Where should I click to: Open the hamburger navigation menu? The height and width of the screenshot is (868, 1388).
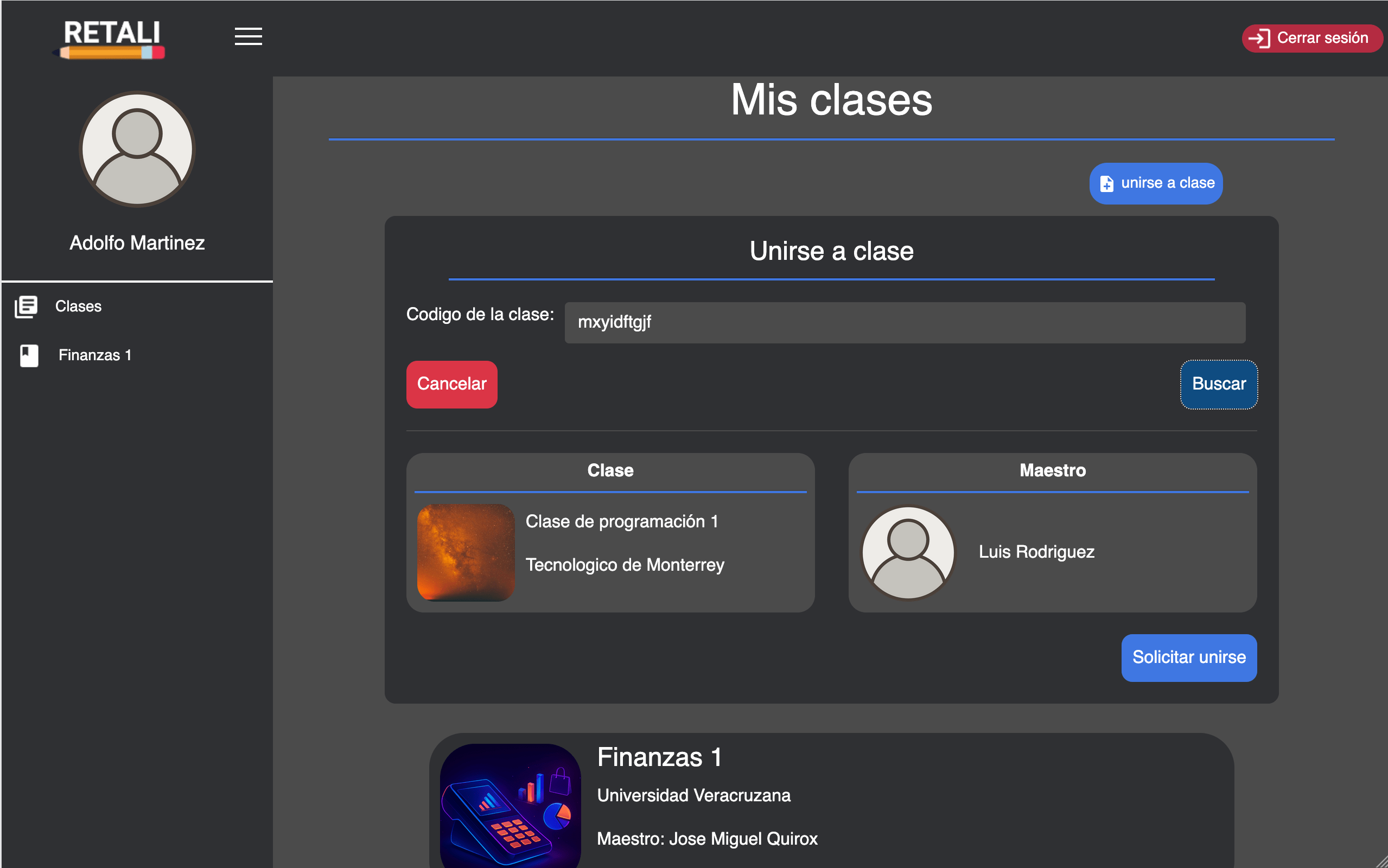click(x=248, y=37)
